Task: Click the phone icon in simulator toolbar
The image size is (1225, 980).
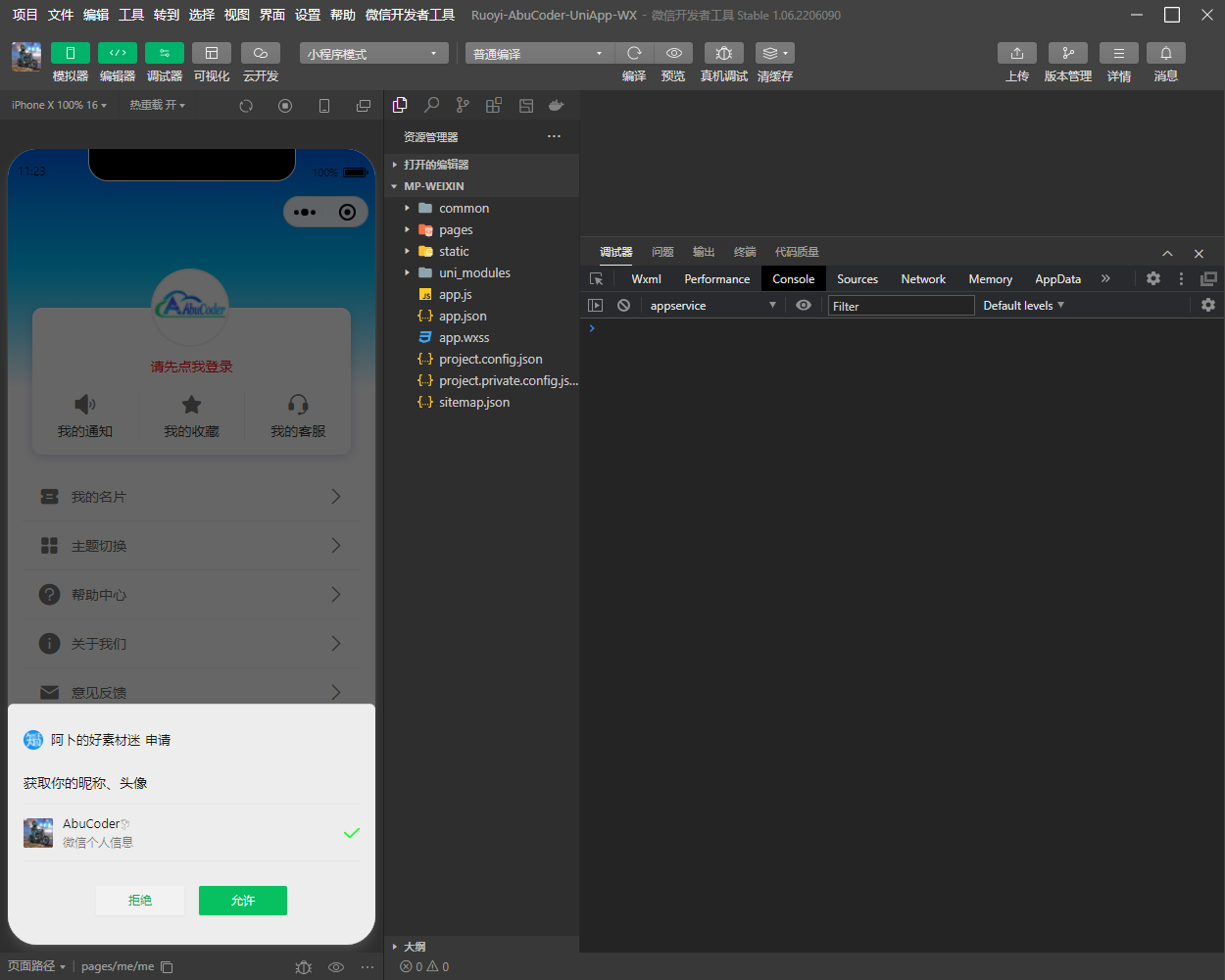Action: click(x=324, y=106)
